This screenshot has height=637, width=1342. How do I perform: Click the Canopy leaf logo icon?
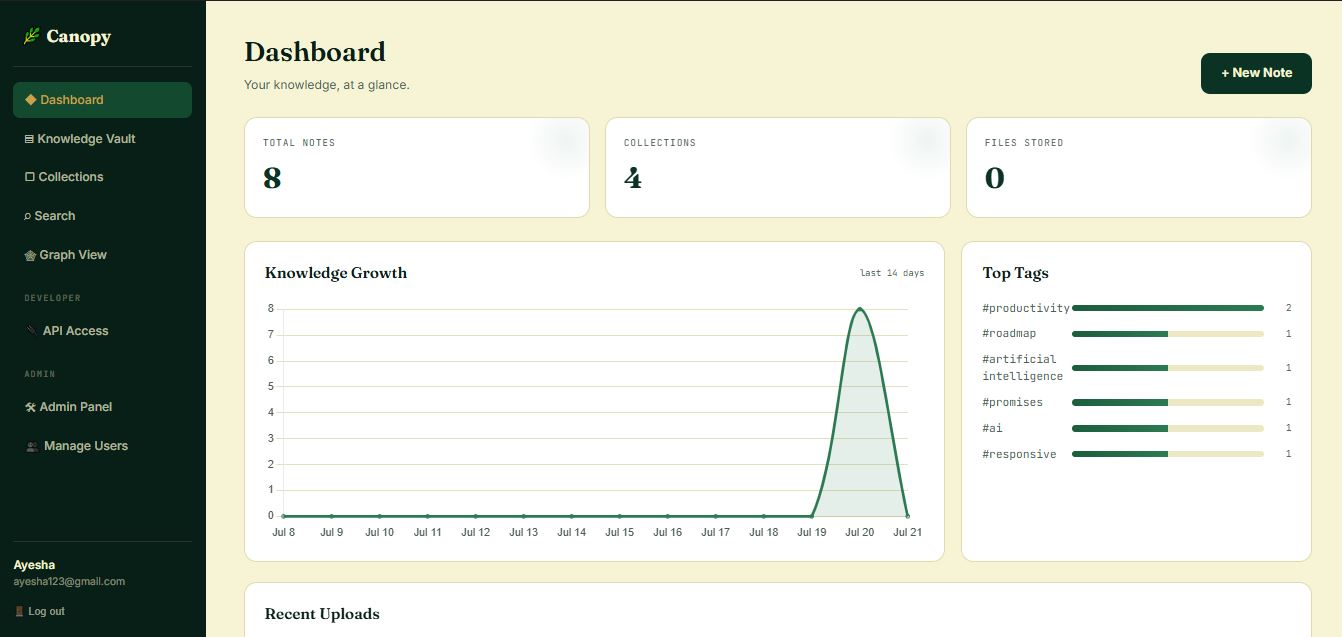pos(31,37)
